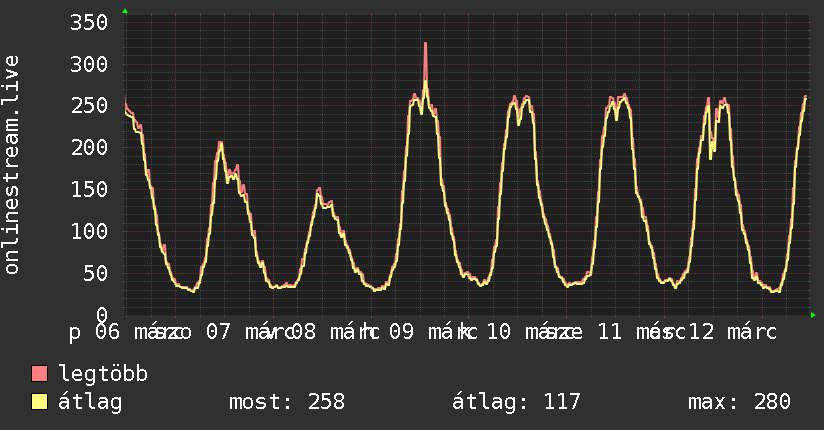Screen dimensions: 824x430
Task: Click the 100 y-axis label
Action: (89, 231)
